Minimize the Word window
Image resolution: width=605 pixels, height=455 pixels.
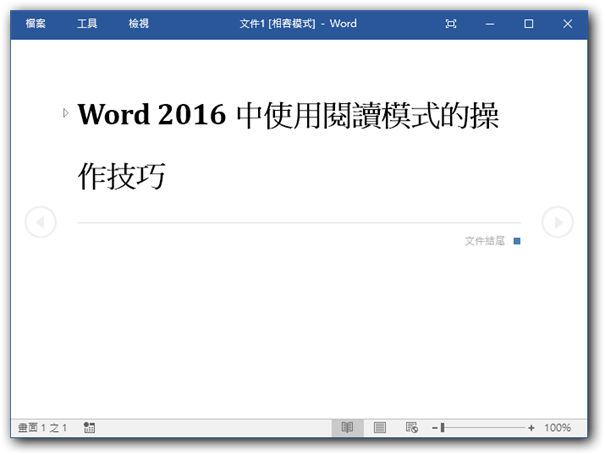tap(490, 24)
